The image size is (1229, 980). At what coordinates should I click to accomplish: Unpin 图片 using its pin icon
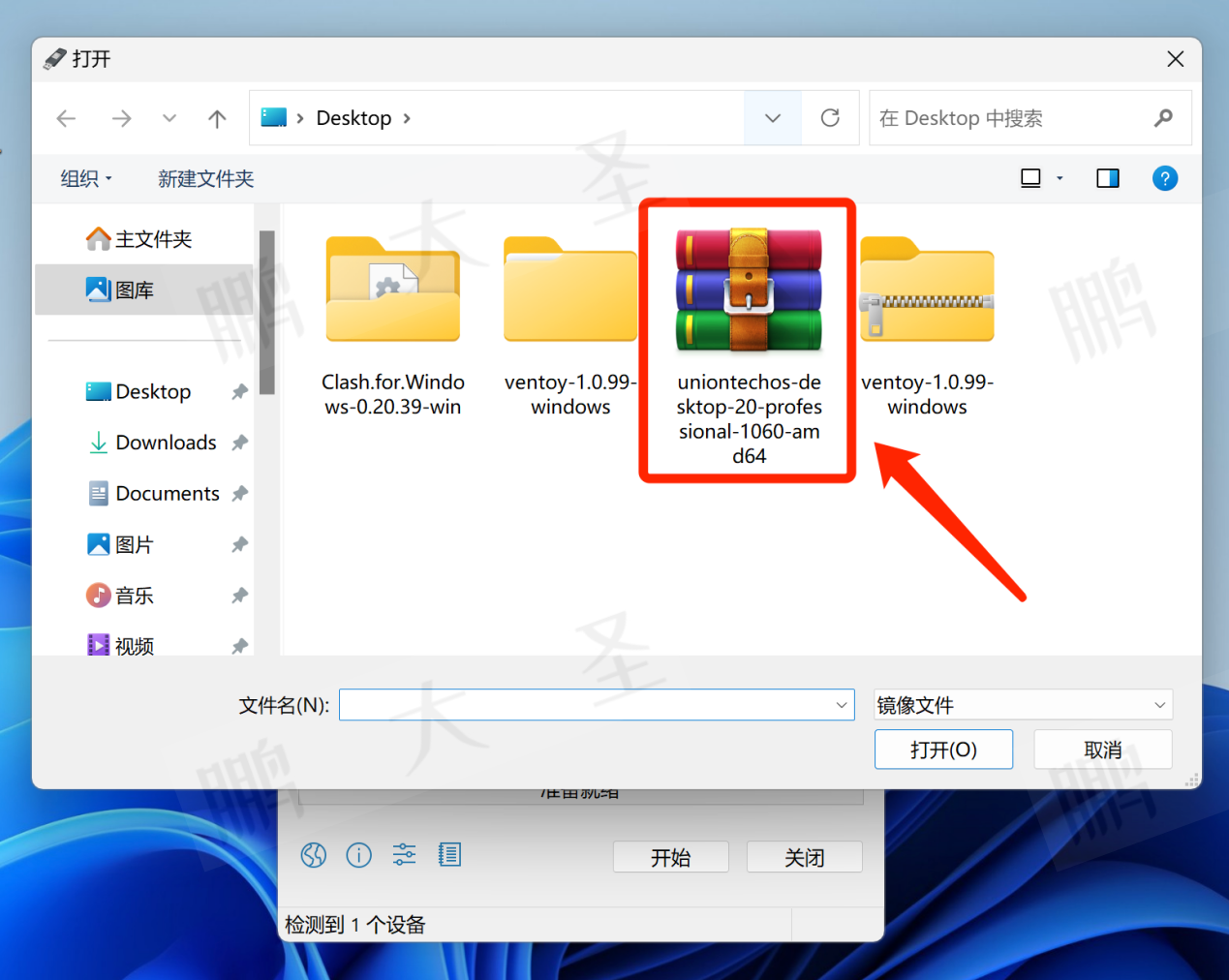[239, 545]
